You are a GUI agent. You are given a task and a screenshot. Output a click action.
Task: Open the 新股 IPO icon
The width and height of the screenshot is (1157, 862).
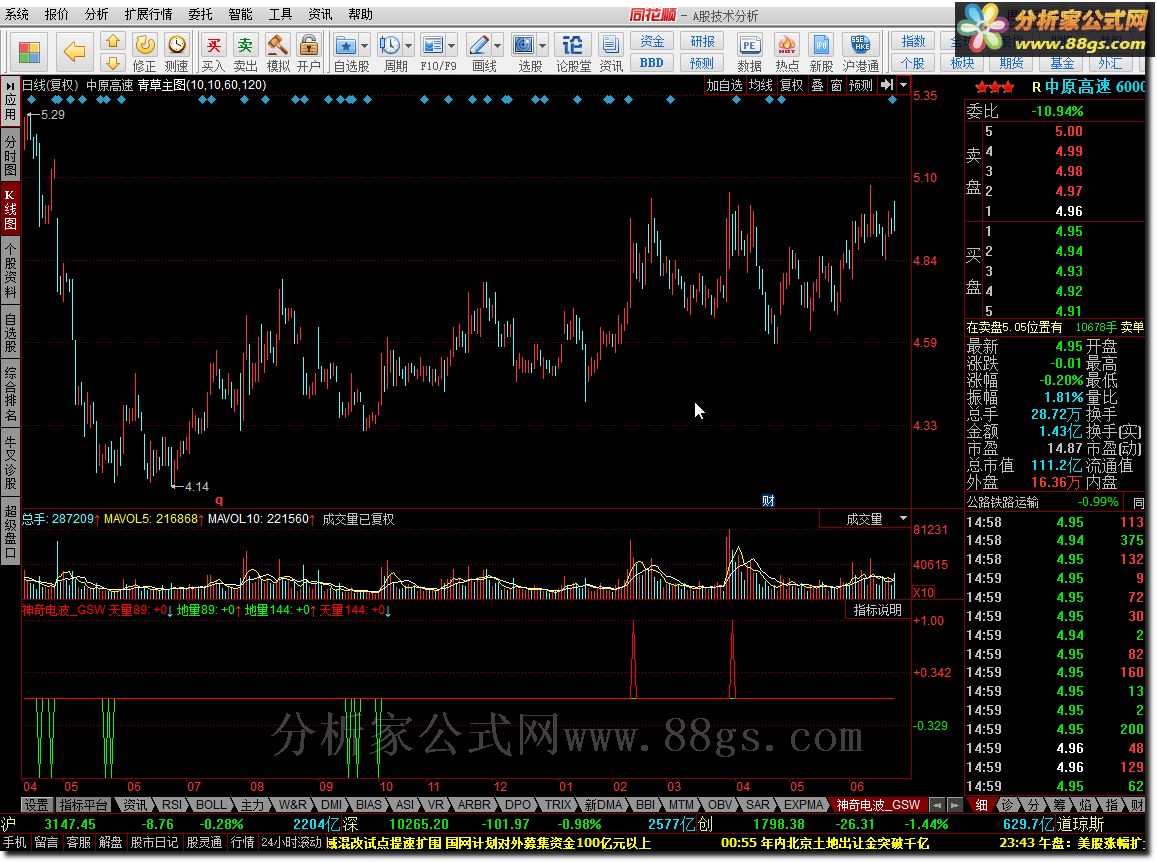tap(821, 52)
